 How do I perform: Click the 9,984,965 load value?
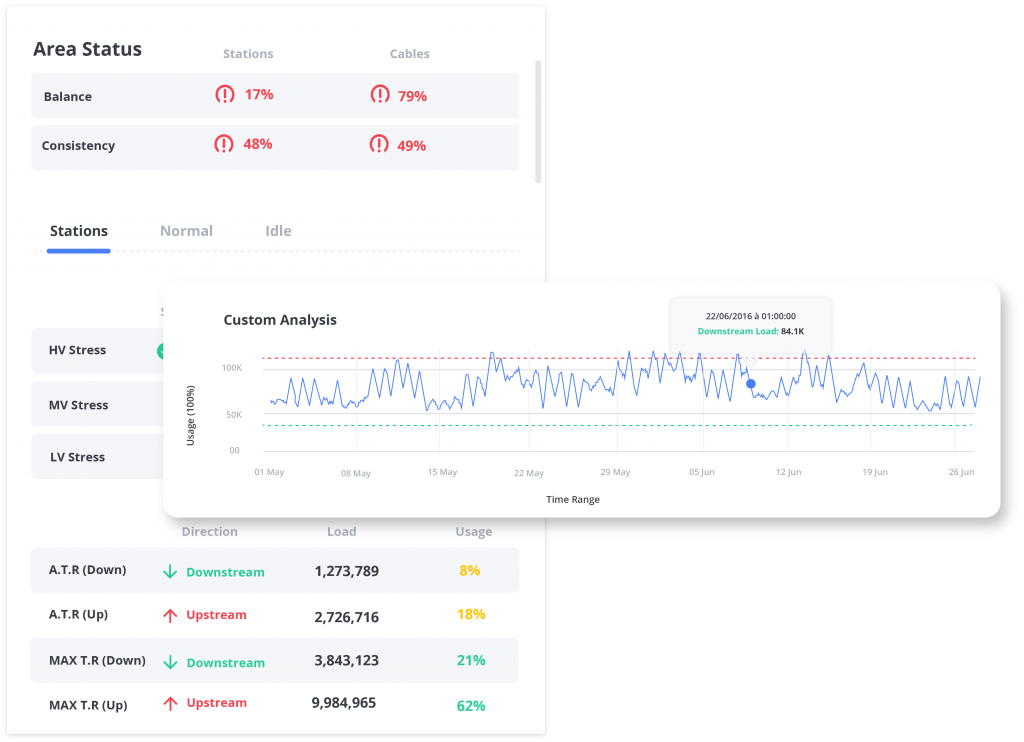point(344,703)
